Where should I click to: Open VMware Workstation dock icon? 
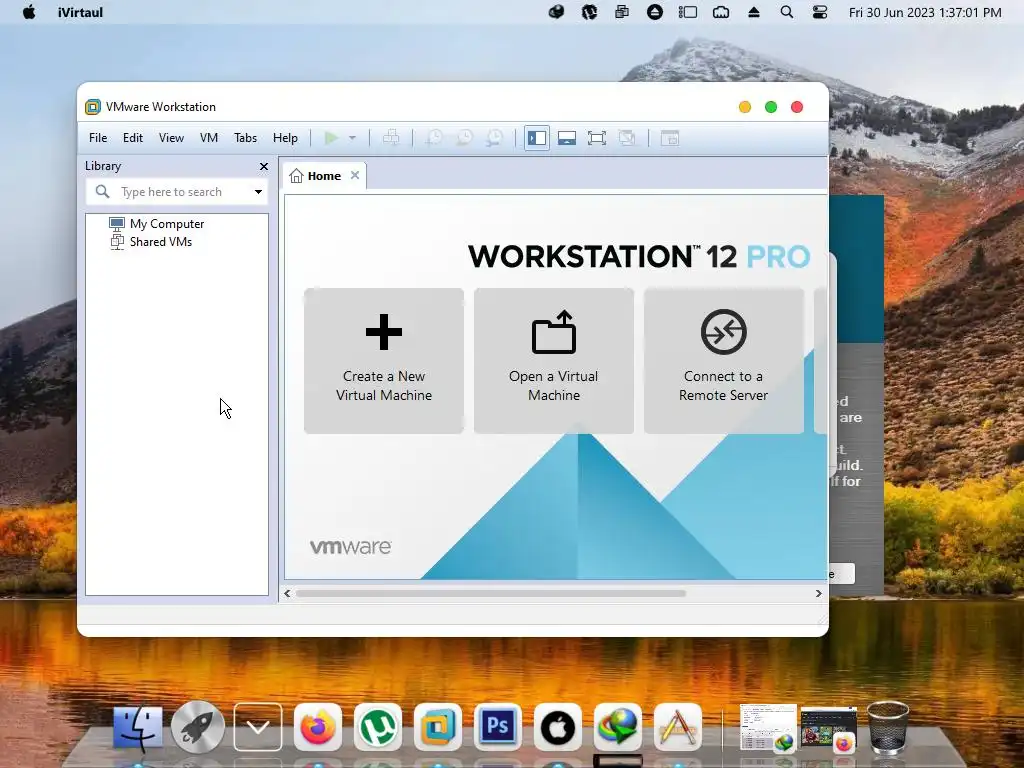pyautogui.click(x=438, y=728)
